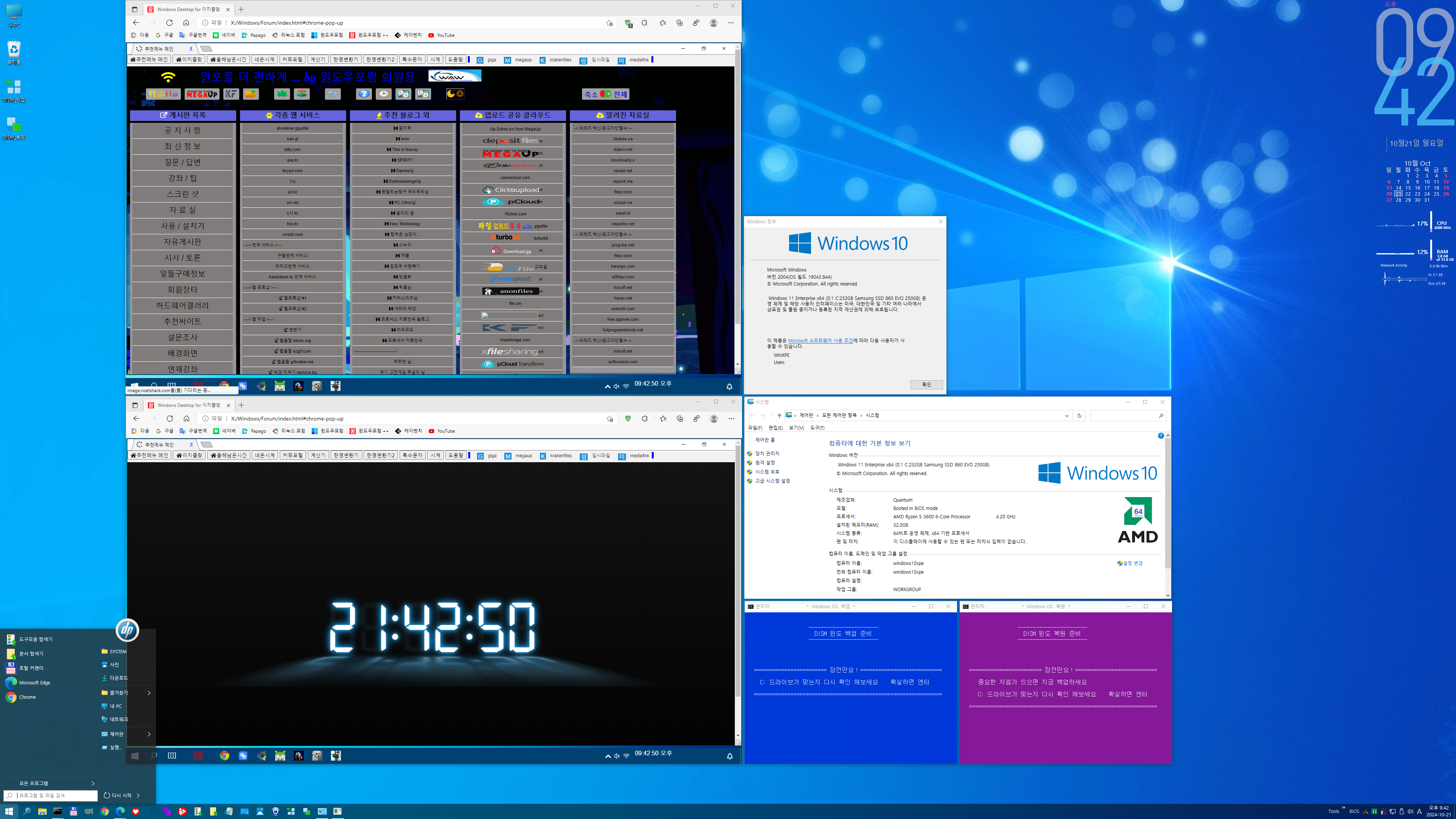Image resolution: width=1456 pixels, height=819 pixels.
Task: Click the 한영변환기2 button in the lower forum page
Action: click(x=380, y=455)
